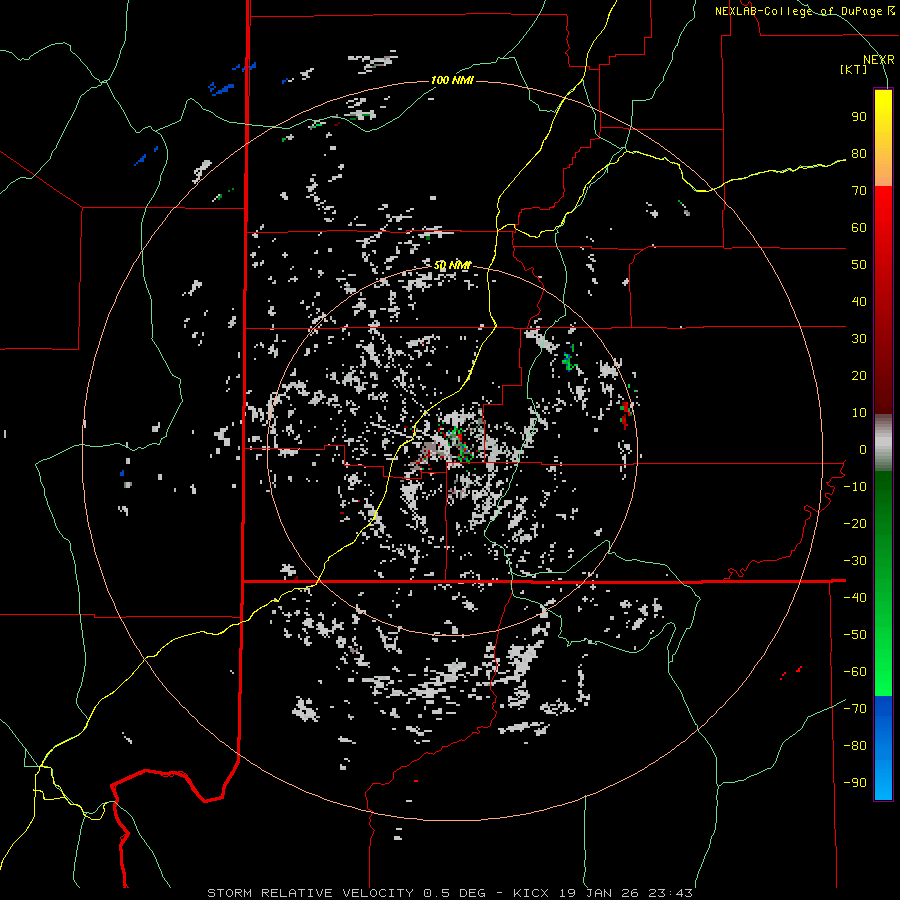Click the -70 value on velocity scale

855,708
